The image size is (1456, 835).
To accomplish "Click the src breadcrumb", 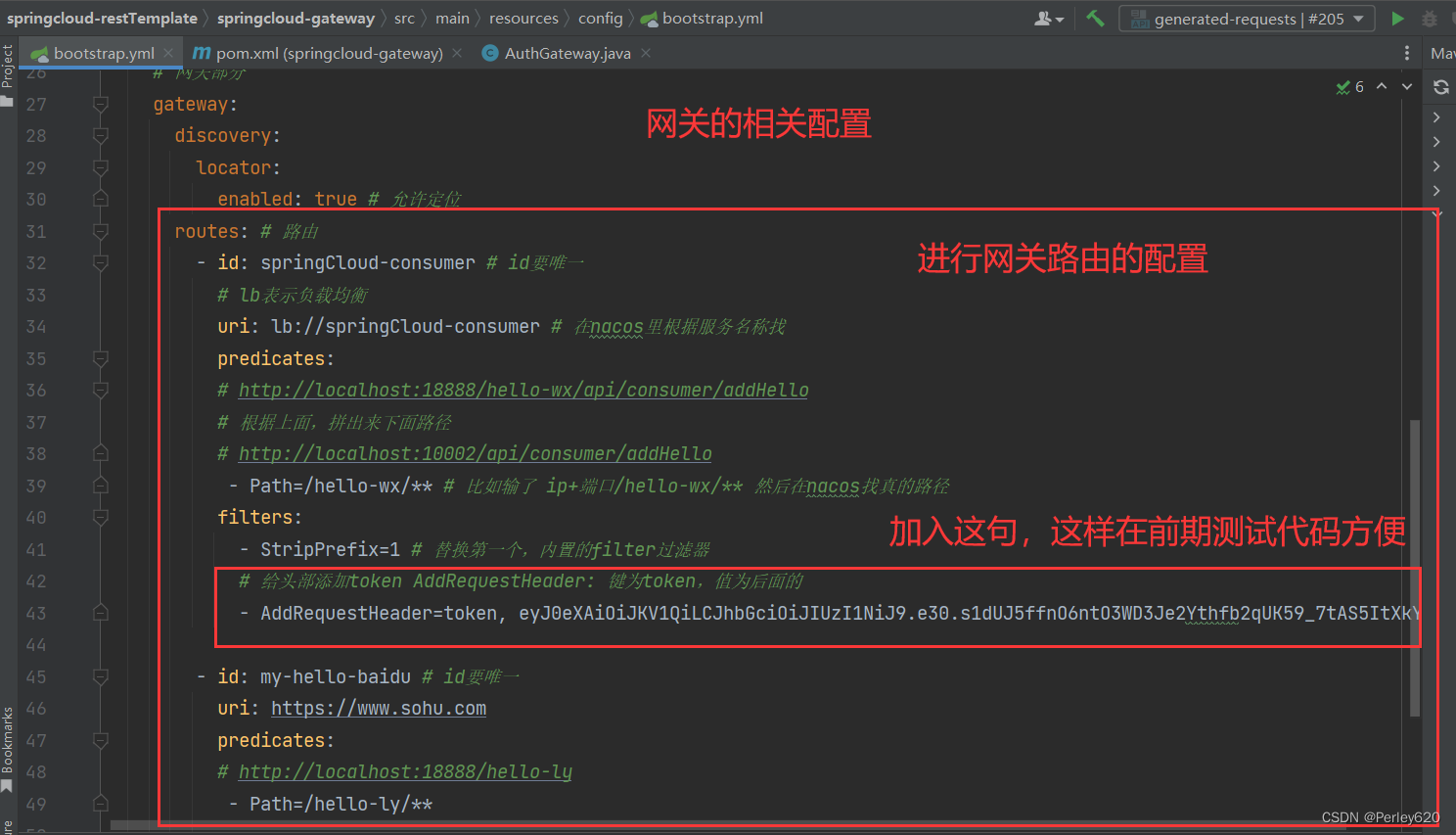I will (x=404, y=19).
